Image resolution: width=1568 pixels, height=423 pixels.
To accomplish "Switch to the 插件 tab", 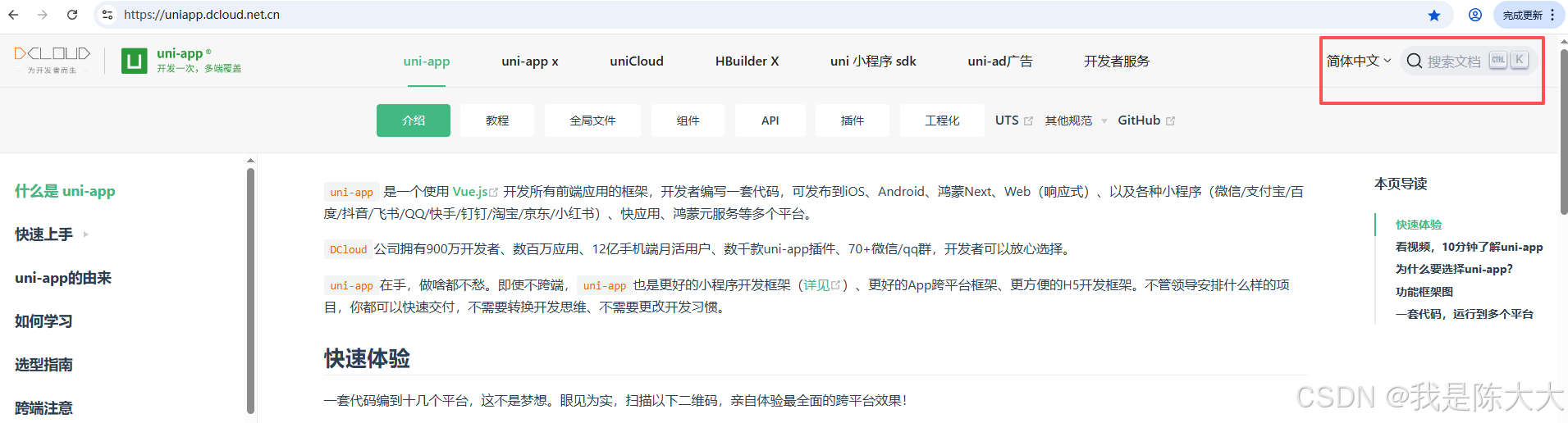I will [853, 121].
